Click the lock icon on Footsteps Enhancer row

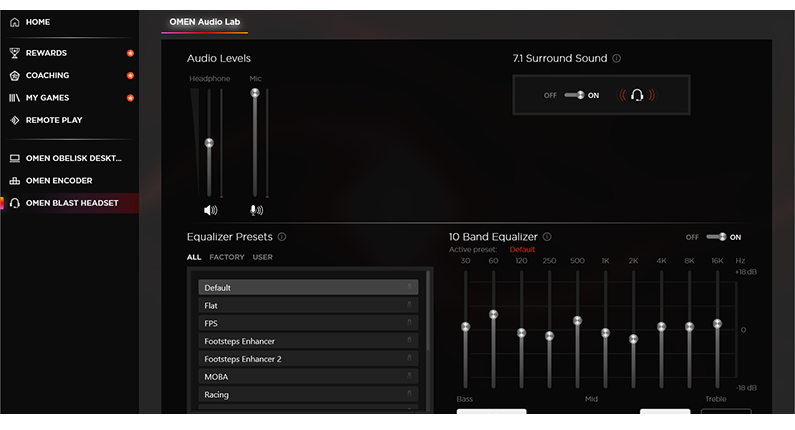[409, 340]
